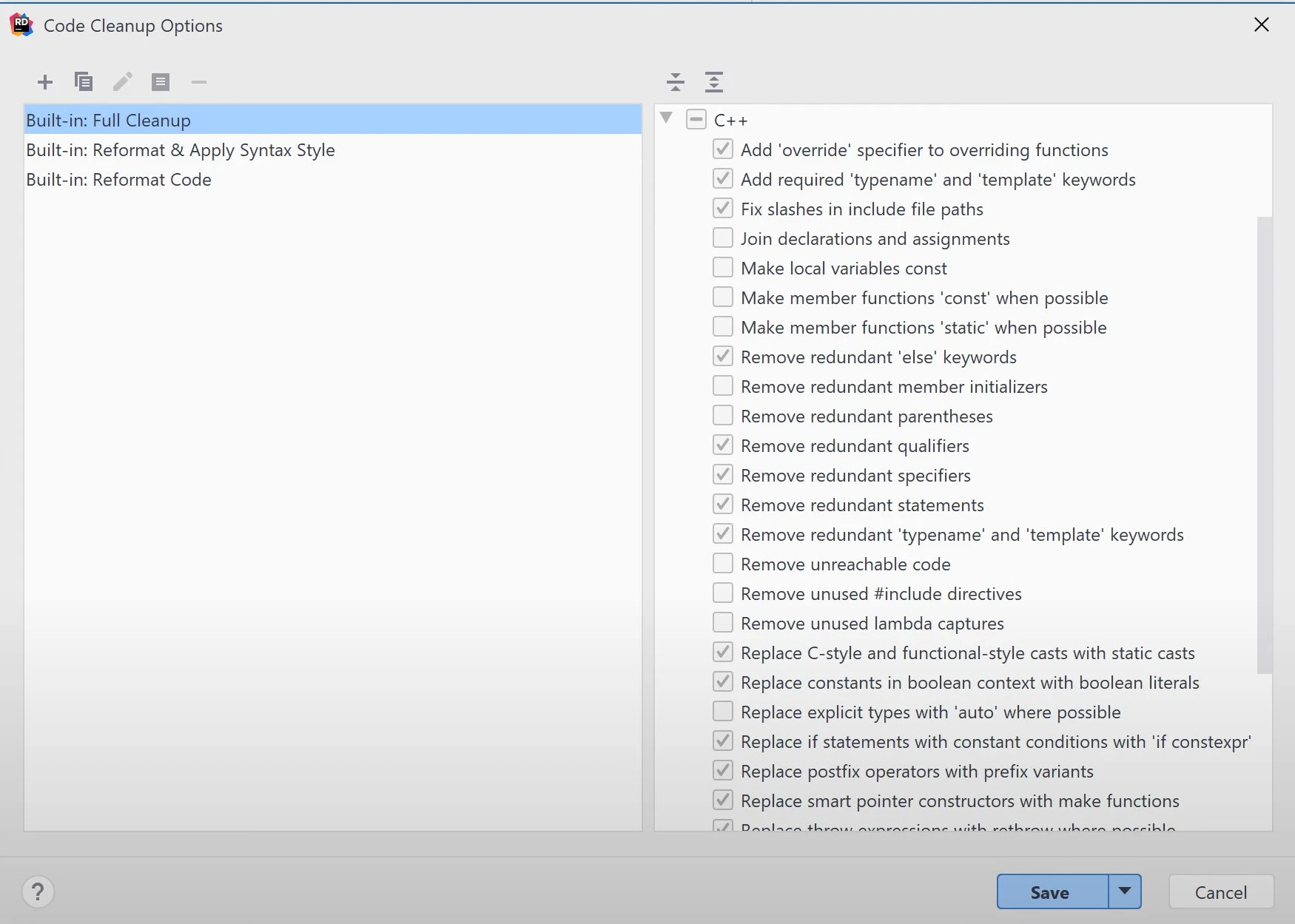Image resolution: width=1295 pixels, height=924 pixels.
Task: Enable Remove redundant parentheses
Action: (x=723, y=415)
